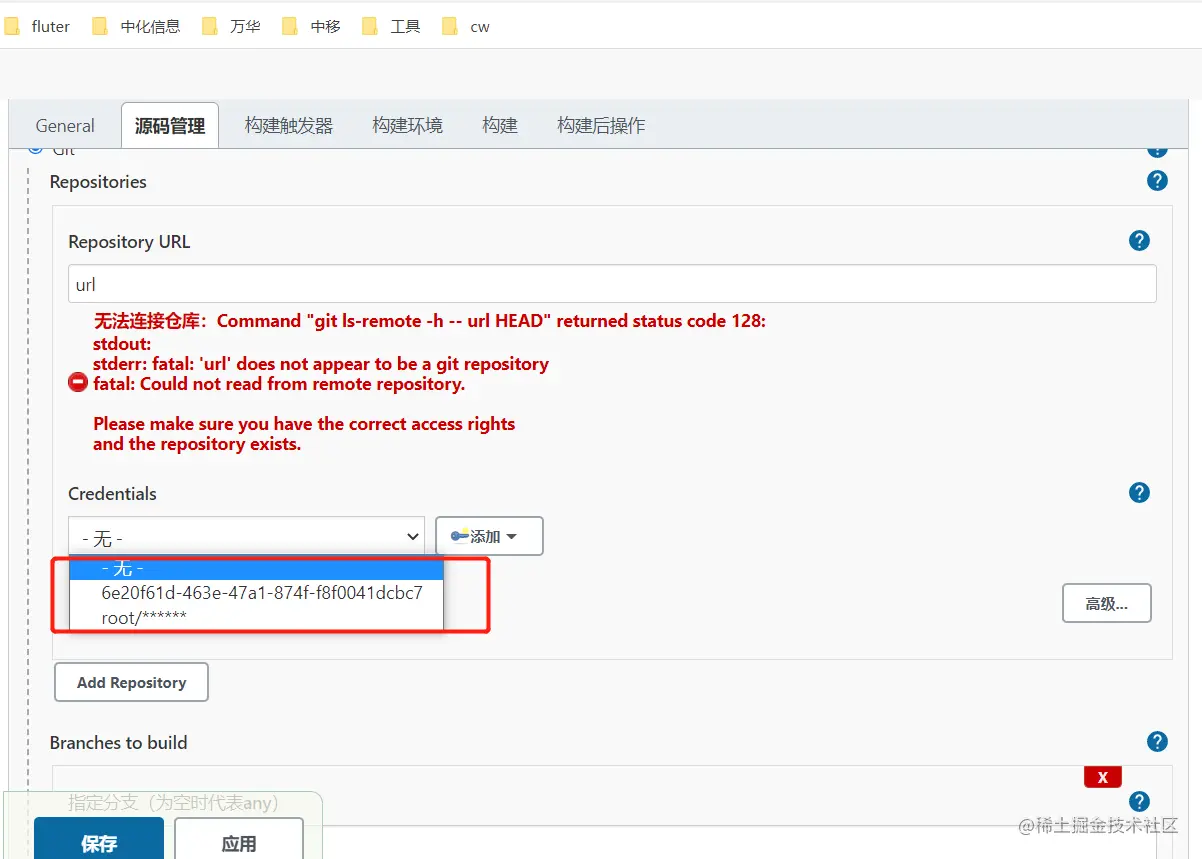1202x859 pixels.
Task: Open the 添加 credentials dropdown button
Action: [489, 536]
